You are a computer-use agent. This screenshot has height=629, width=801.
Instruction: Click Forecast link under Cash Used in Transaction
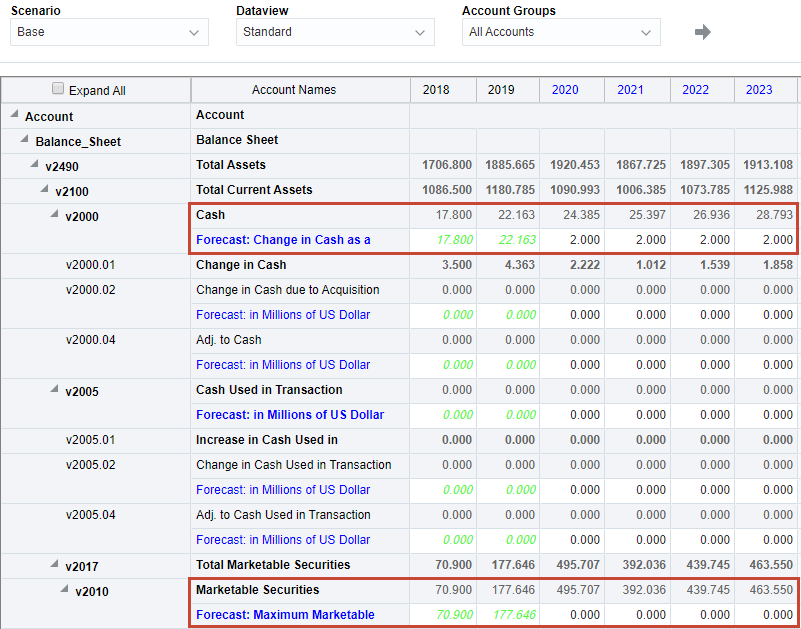[x=290, y=415]
